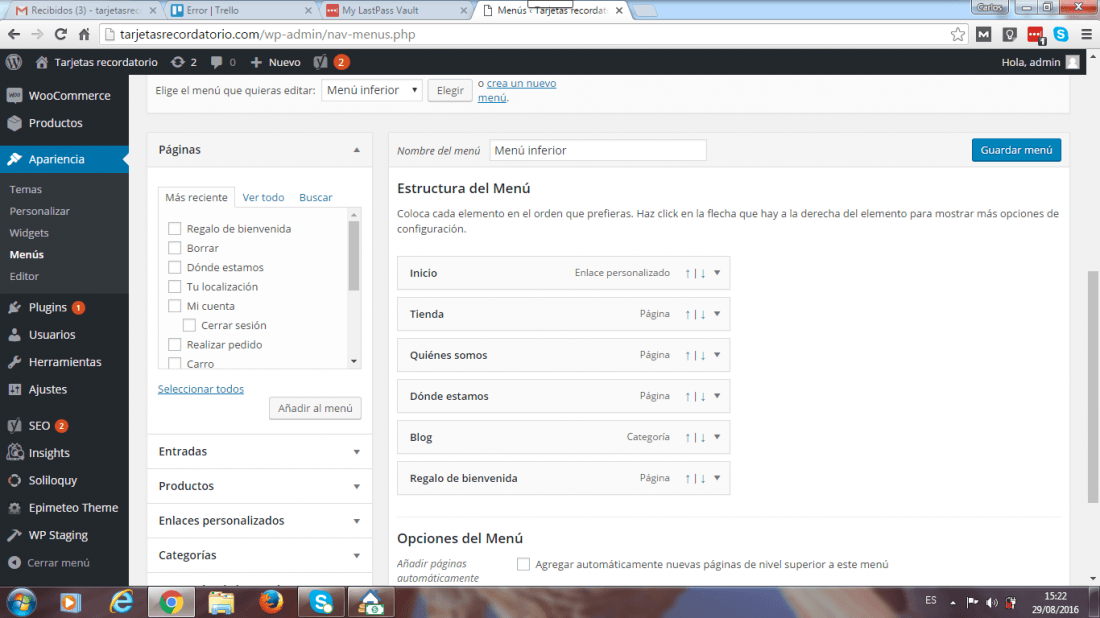Expand Quiénes somos item options

(717, 355)
